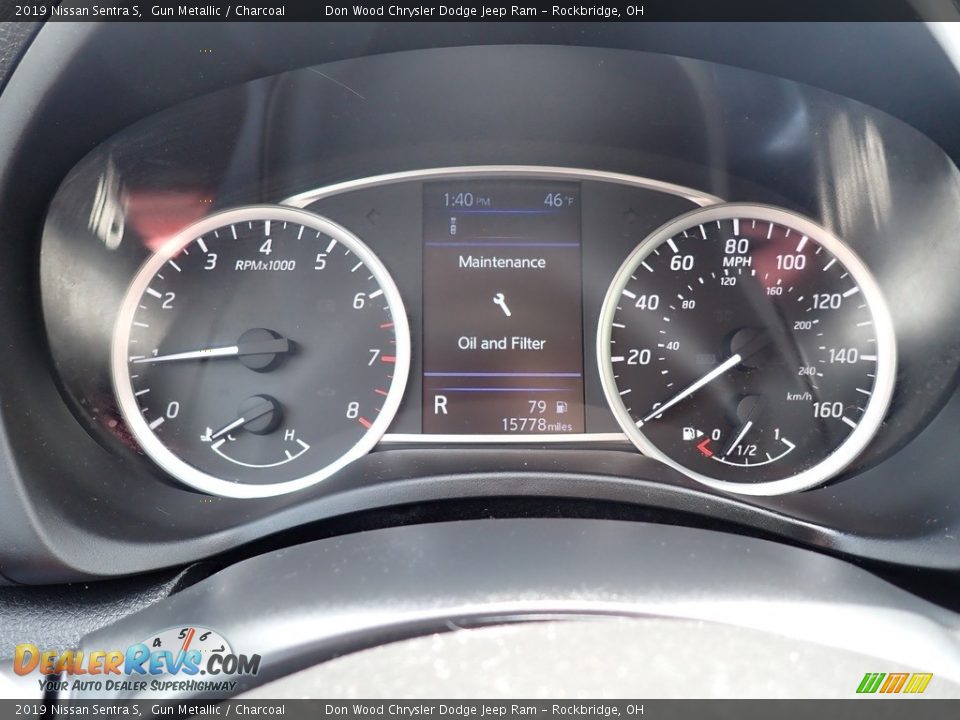Select the 15778 miles odometer reading
The height and width of the screenshot is (720, 960).
coord(537,425)
